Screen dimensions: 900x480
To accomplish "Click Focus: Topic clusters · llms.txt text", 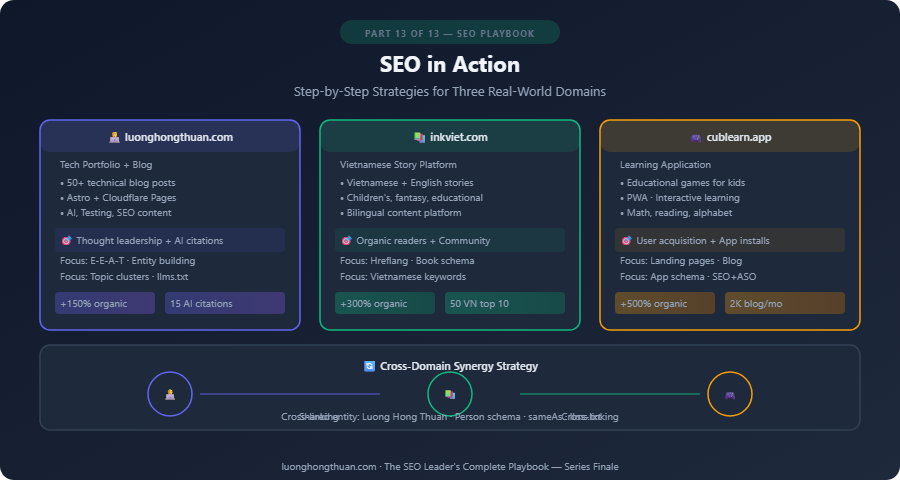I will 124,277.
